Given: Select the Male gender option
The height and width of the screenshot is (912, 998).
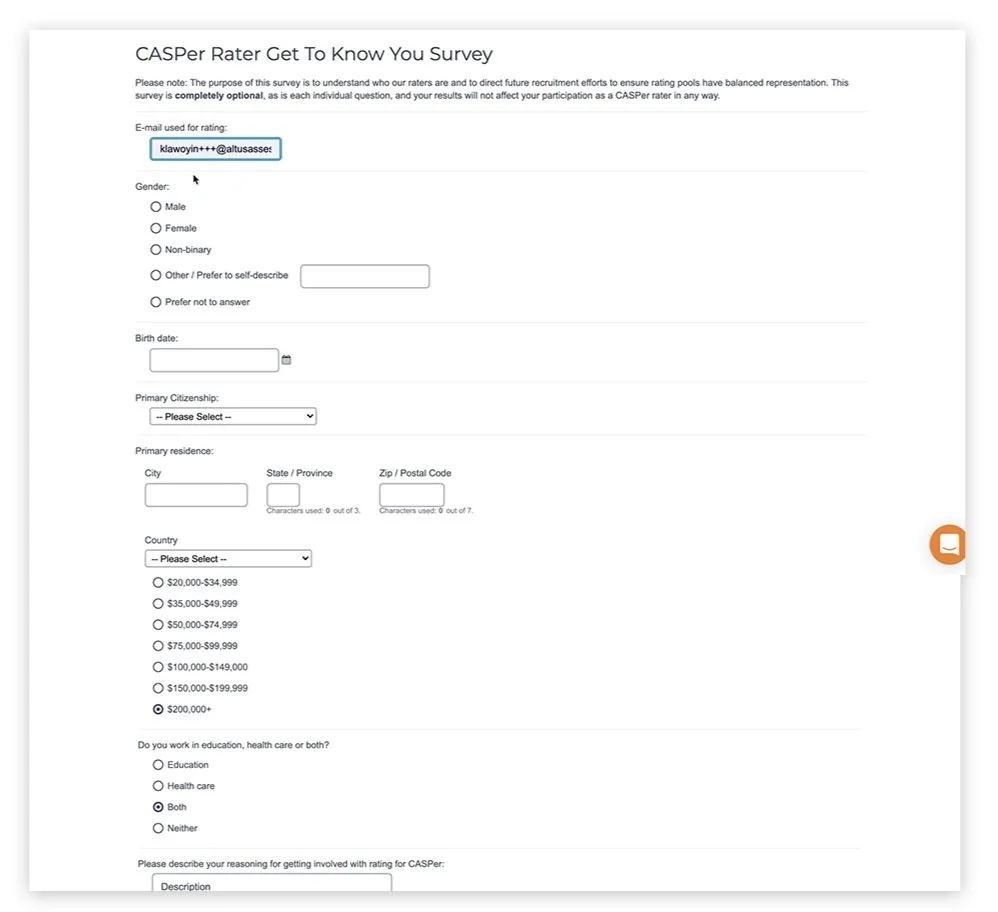Looking at the screenshot, I should point(155,207).
